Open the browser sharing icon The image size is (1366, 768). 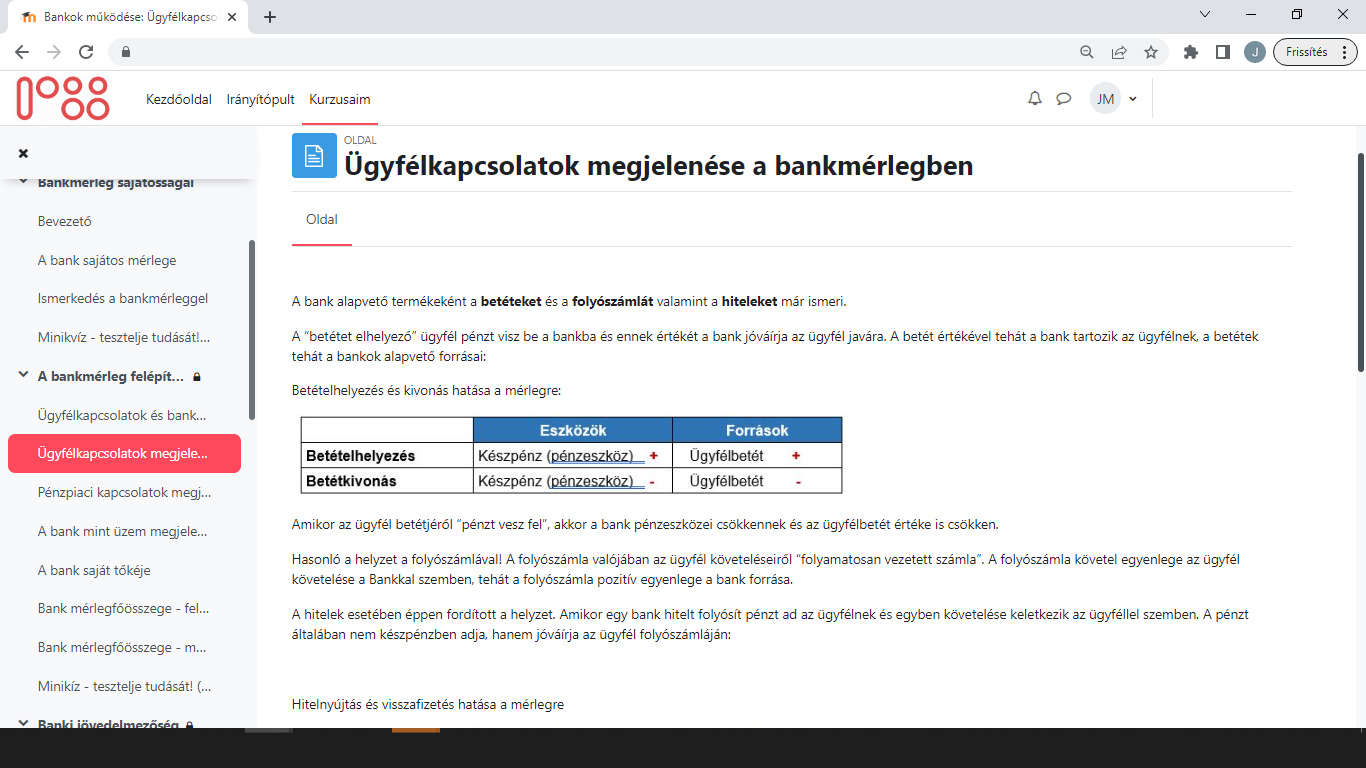coord(1118,51)
